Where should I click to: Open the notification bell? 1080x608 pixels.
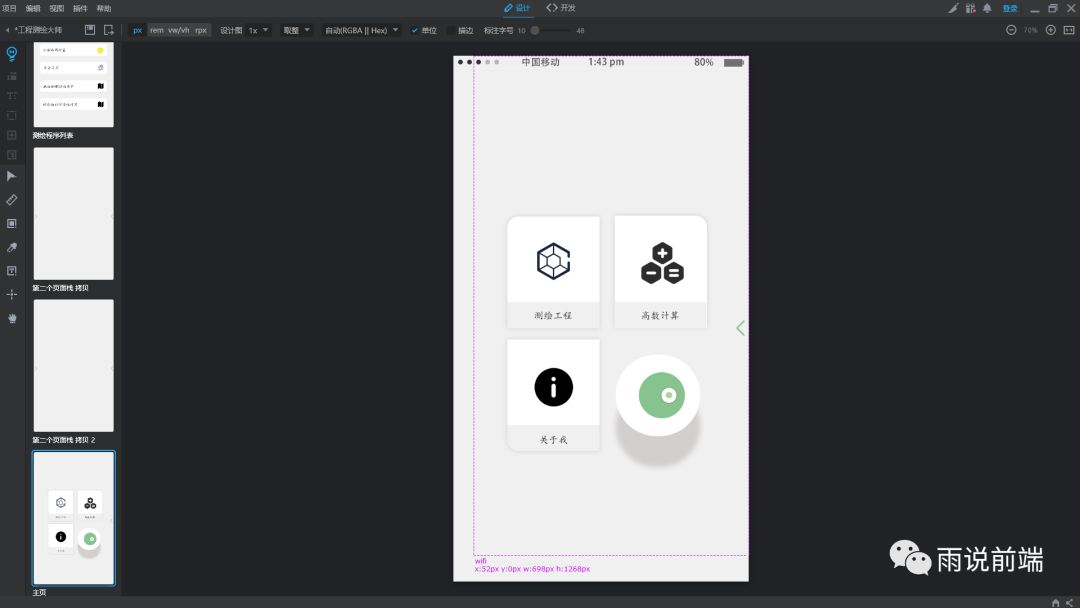(x=987, y=8)
